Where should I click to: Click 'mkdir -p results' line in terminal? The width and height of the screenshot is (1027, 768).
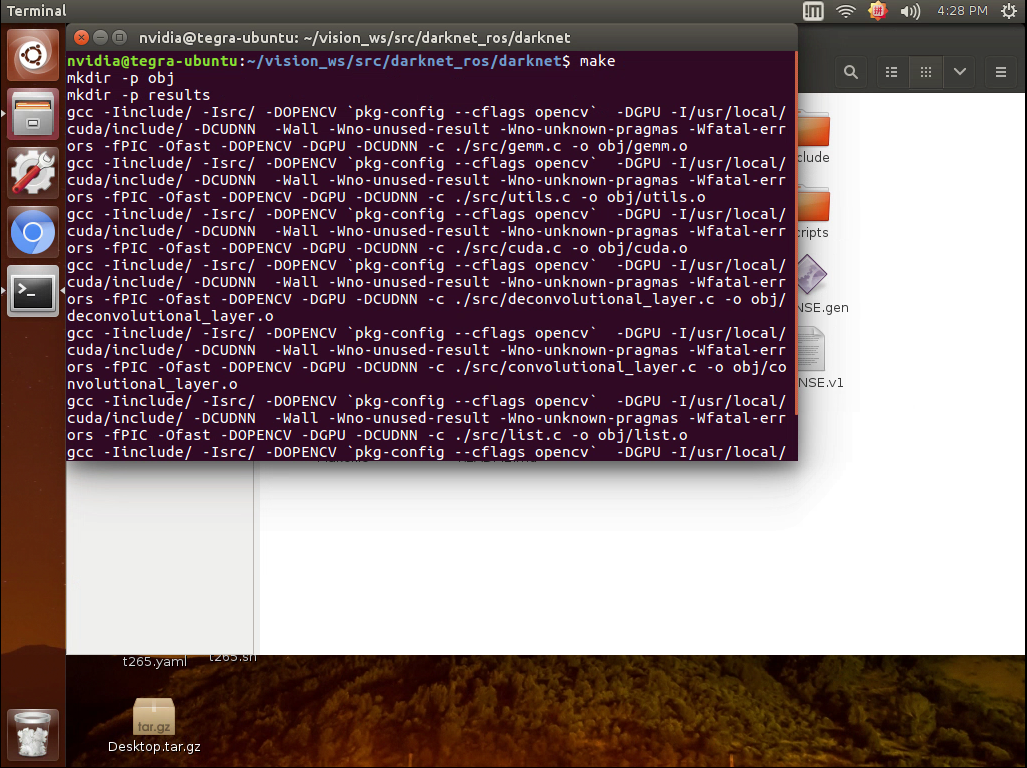point(139,95)
